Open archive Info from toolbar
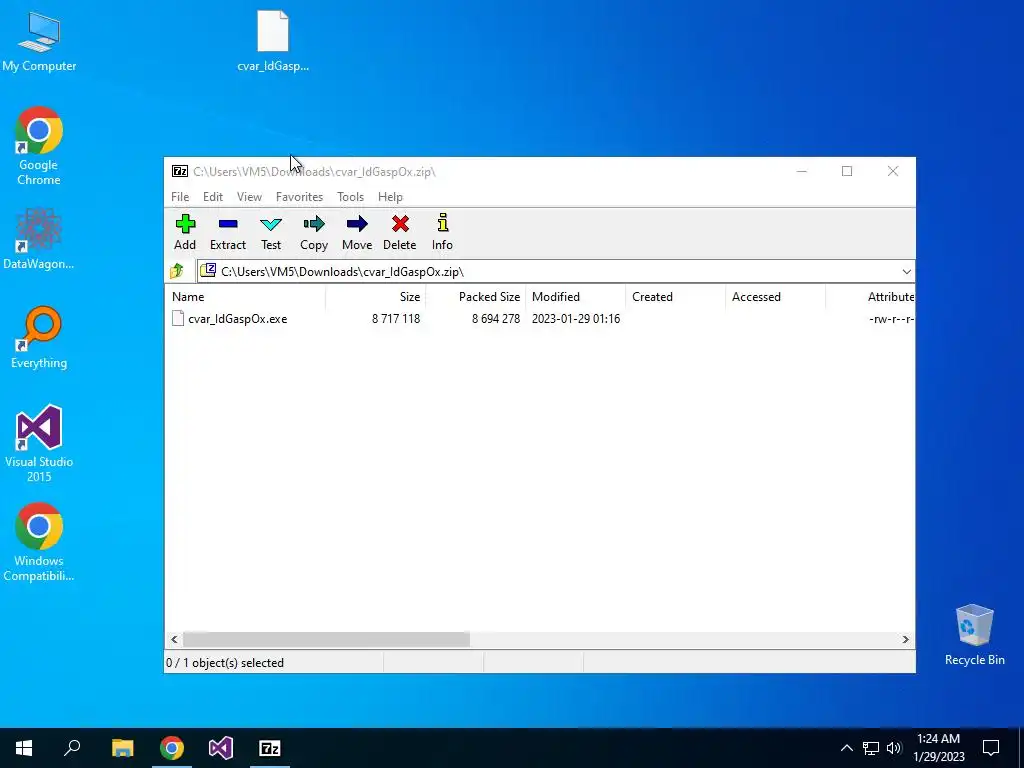This screenshot has height=768, width=1024. coord(442,232)
